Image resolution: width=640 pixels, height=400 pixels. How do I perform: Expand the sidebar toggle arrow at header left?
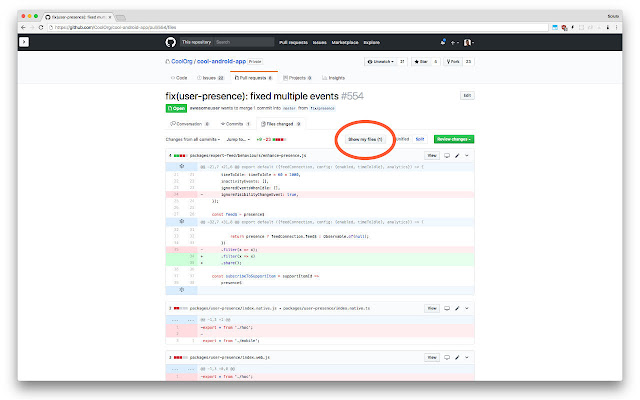click(x=24, y=42)
